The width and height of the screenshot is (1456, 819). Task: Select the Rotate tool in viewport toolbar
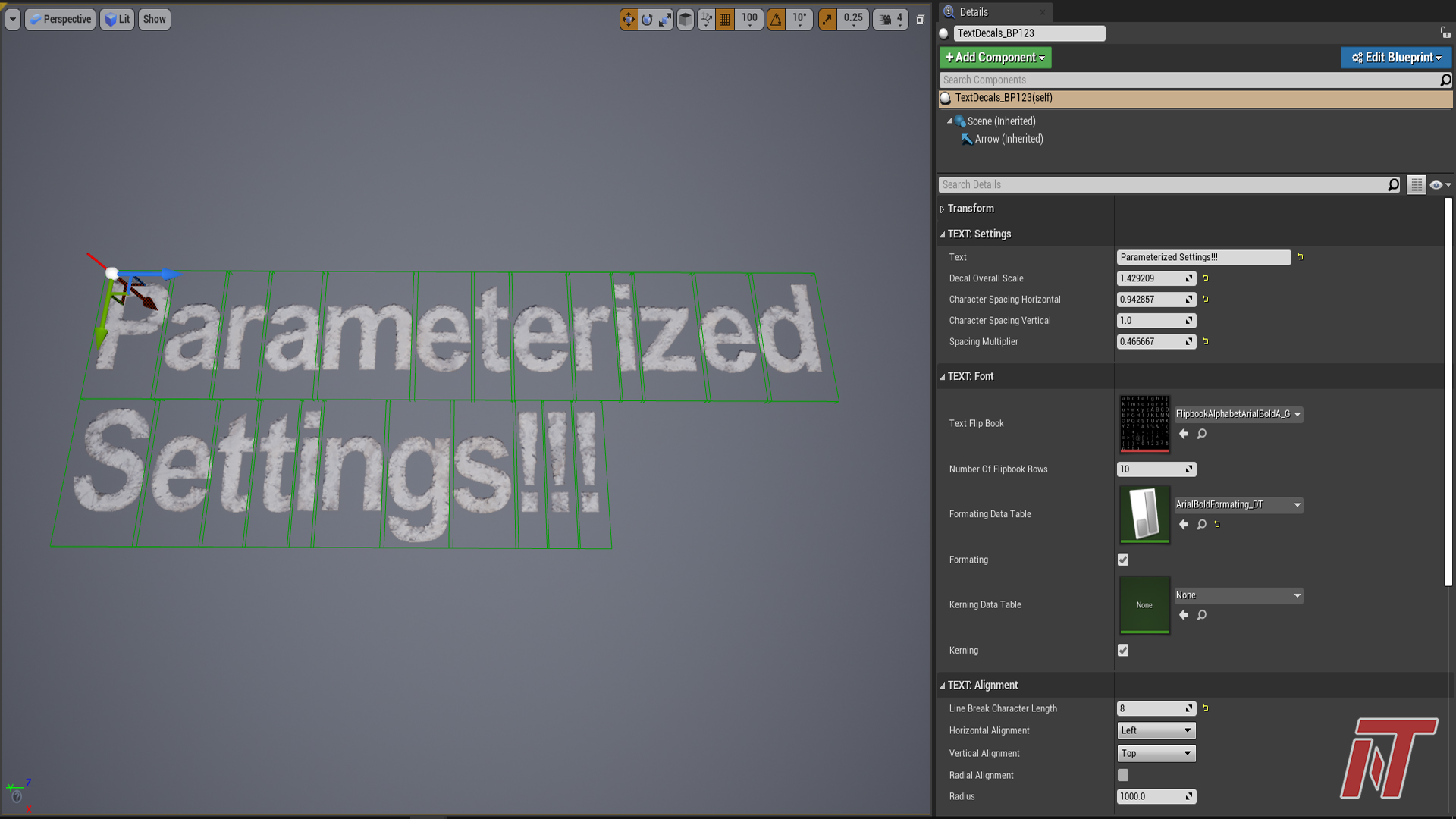point(647,20)
